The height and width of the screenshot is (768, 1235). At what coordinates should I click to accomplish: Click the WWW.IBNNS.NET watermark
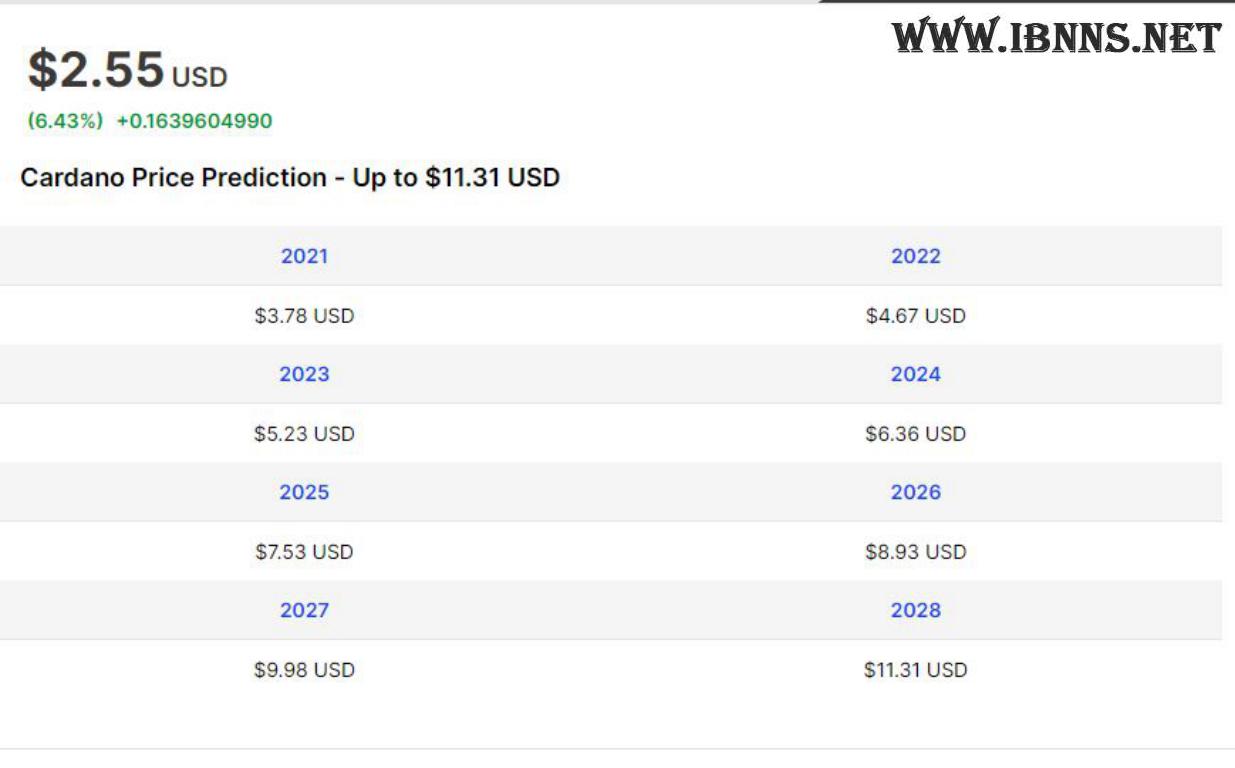(x=1057, y=37)
